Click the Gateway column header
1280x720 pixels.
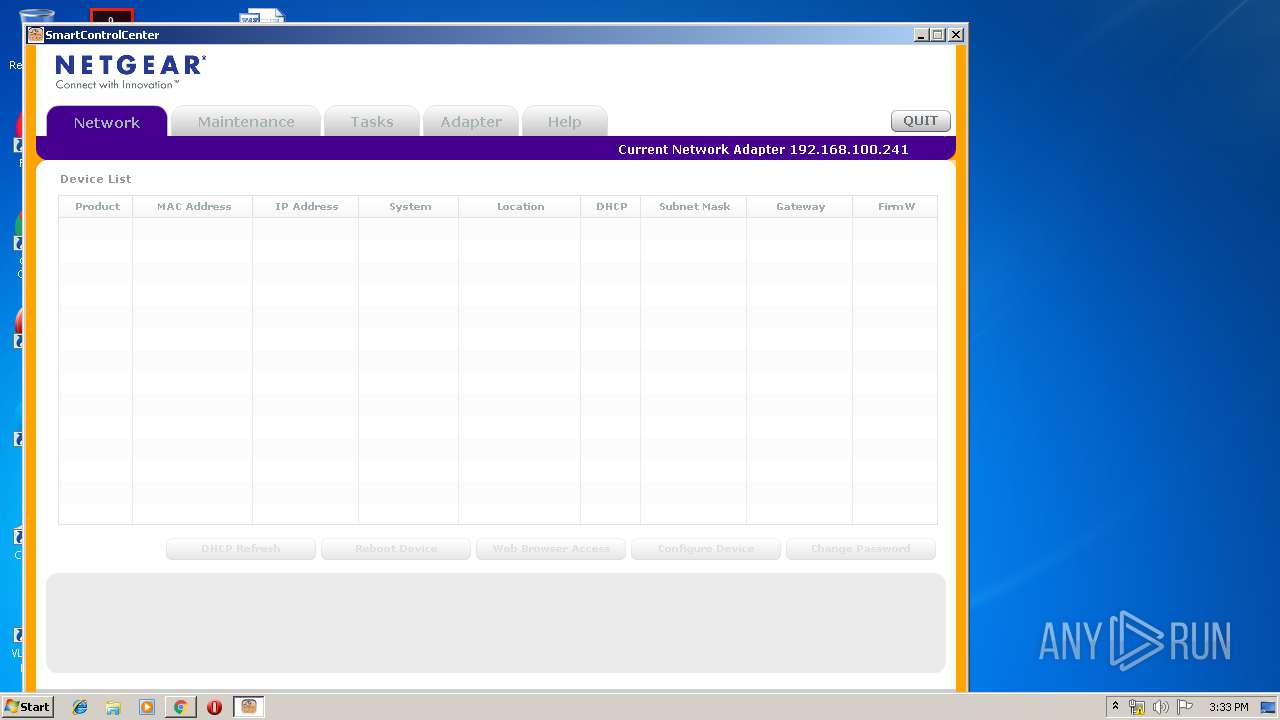click(800, 207)
